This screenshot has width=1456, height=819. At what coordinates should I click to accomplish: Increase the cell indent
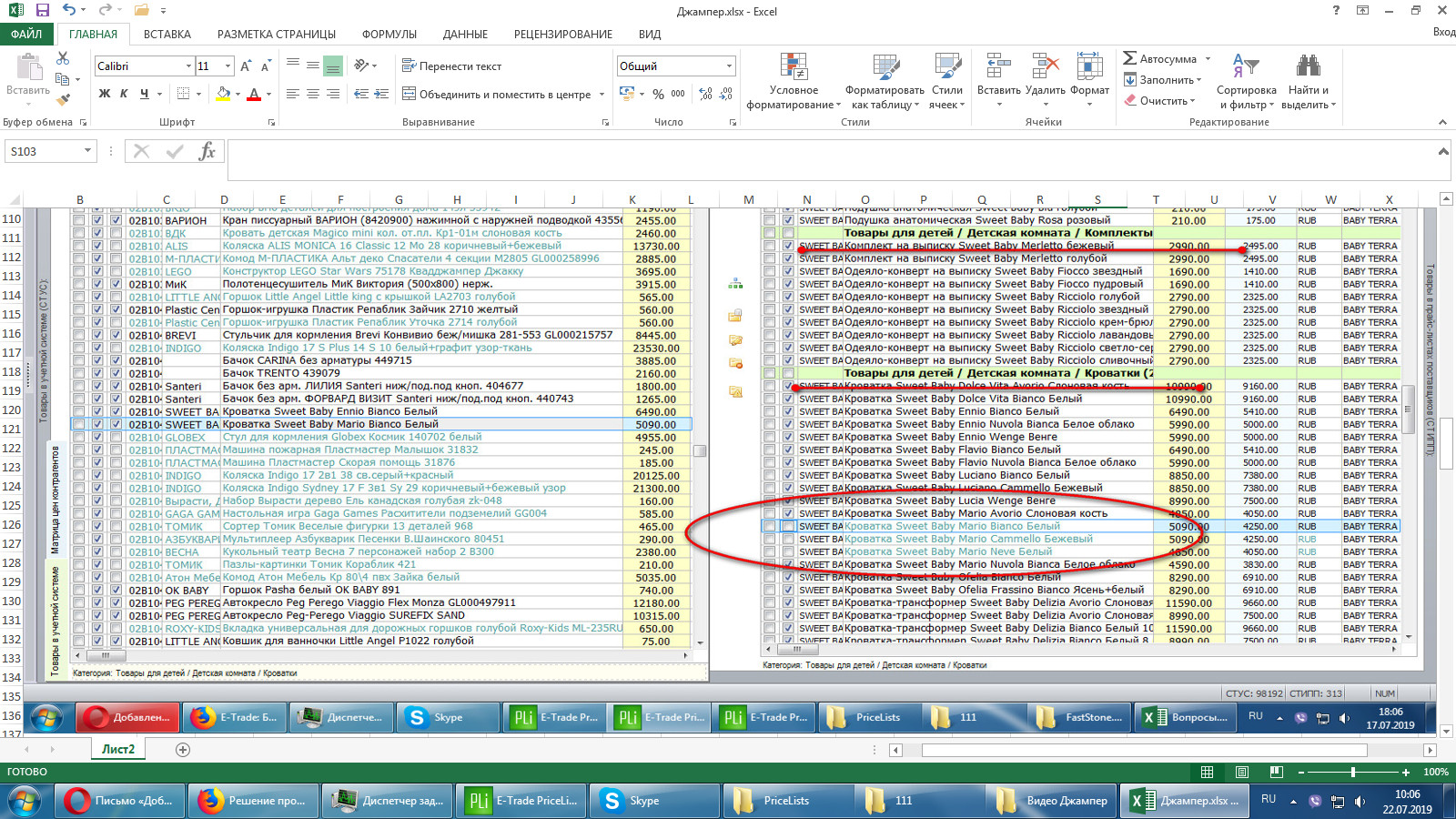[x=381, y=94]
